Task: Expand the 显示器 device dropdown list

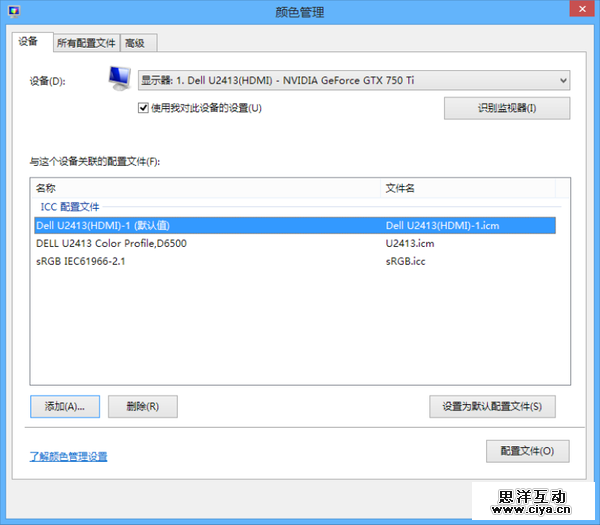Action: coord(563,80)
